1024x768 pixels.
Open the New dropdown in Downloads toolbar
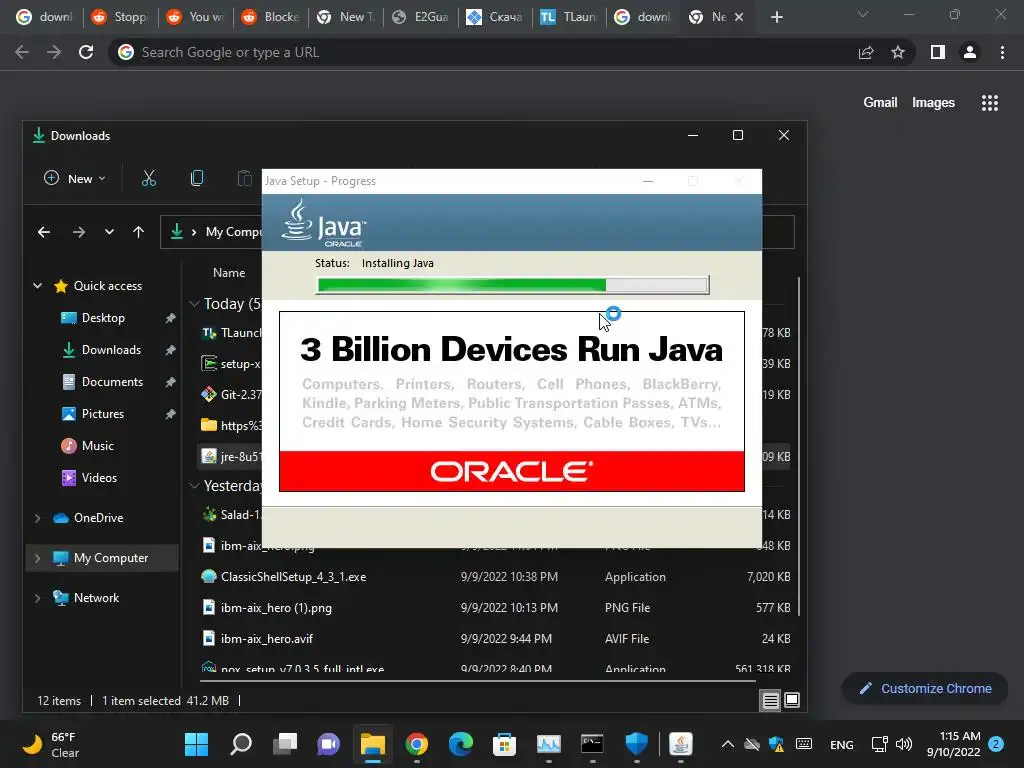click(74, 178)
